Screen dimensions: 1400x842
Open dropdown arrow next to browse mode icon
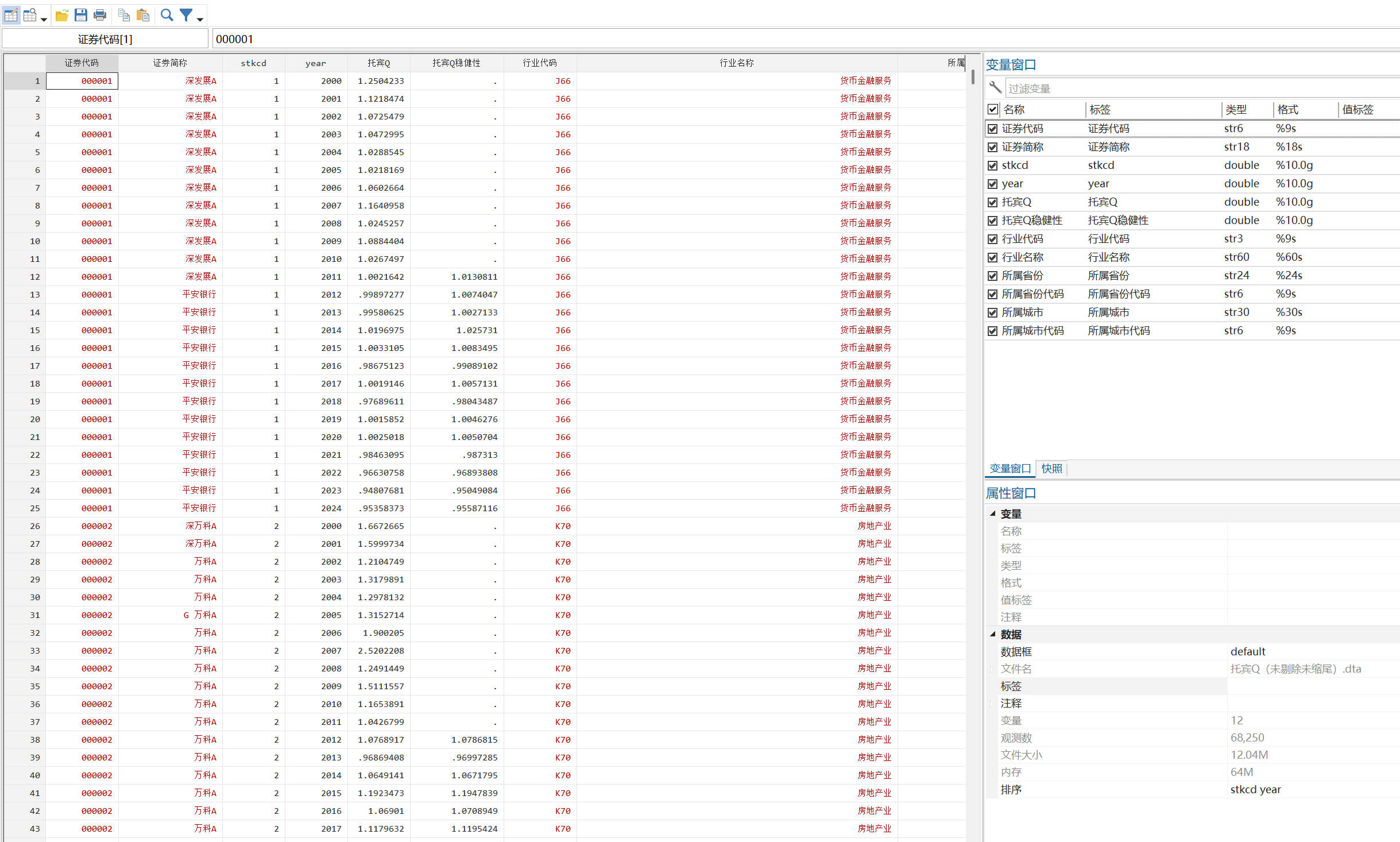tap(44, 20)
